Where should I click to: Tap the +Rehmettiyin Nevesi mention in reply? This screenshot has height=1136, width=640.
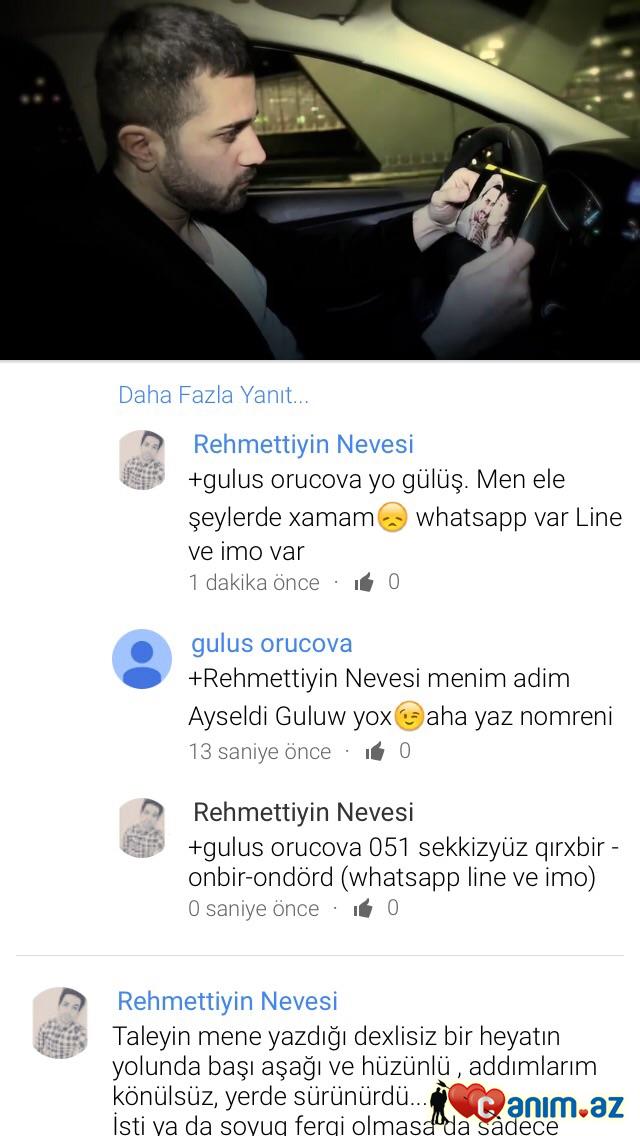pos(304,679)
